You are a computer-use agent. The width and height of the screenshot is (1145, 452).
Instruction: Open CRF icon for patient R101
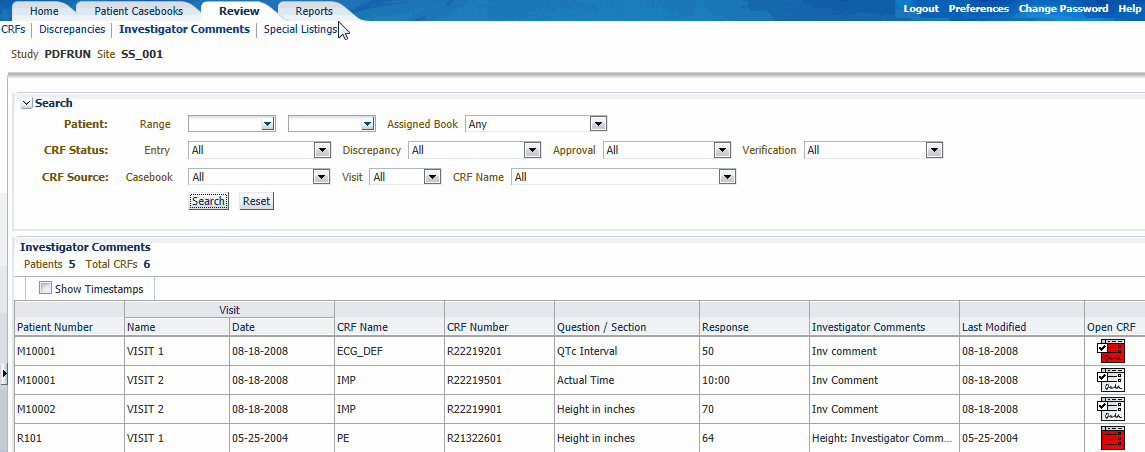[x=1112, y=439]
